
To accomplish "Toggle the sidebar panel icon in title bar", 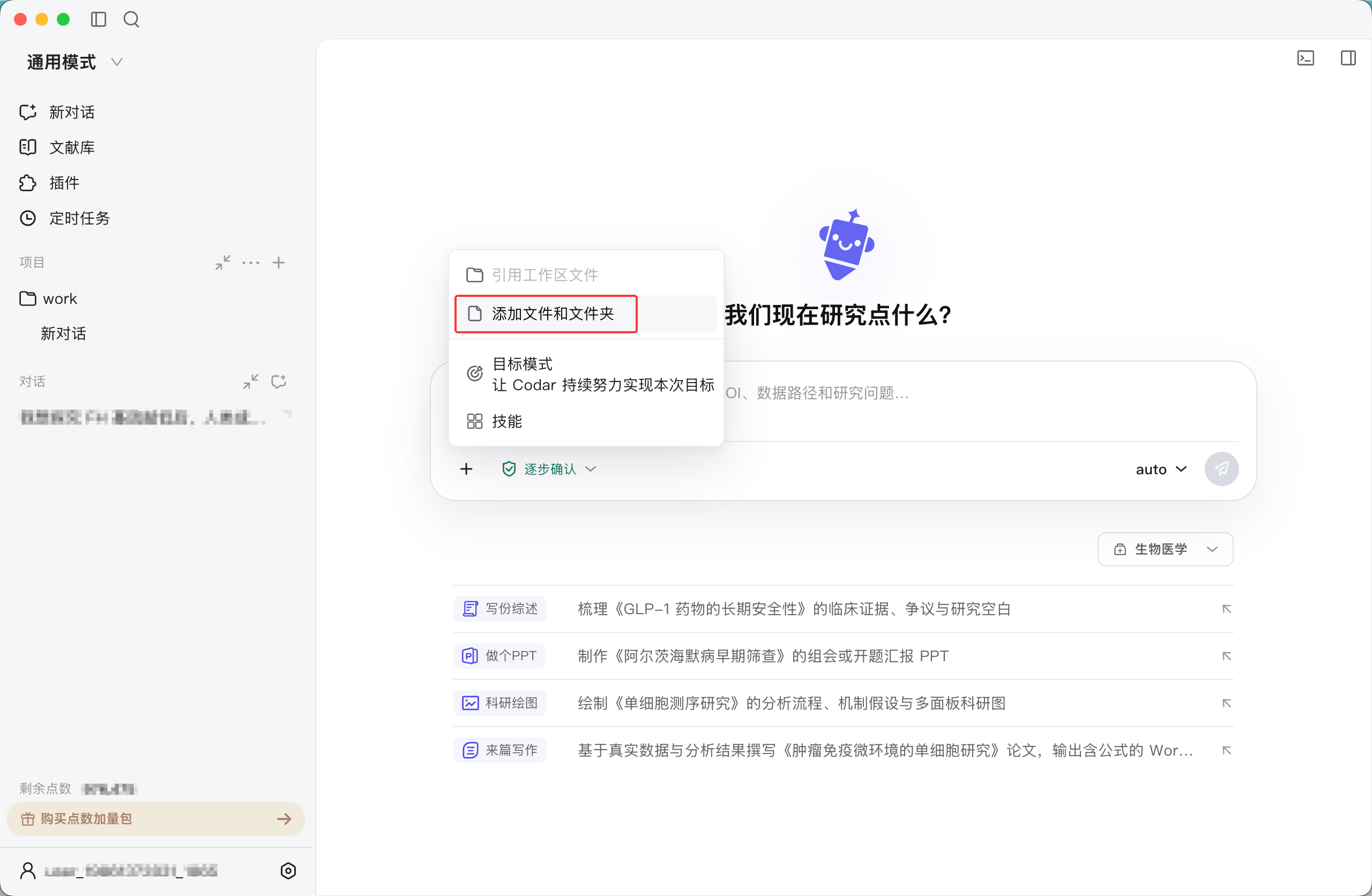I will pos(99,20).
